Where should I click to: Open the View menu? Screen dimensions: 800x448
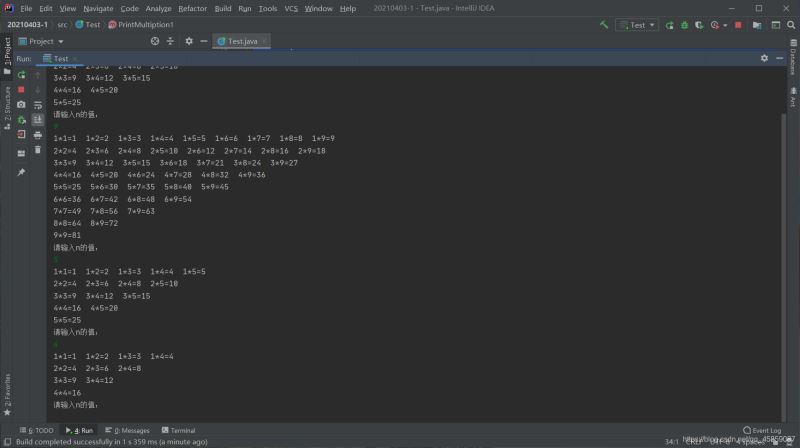click(x=67, y=8)
